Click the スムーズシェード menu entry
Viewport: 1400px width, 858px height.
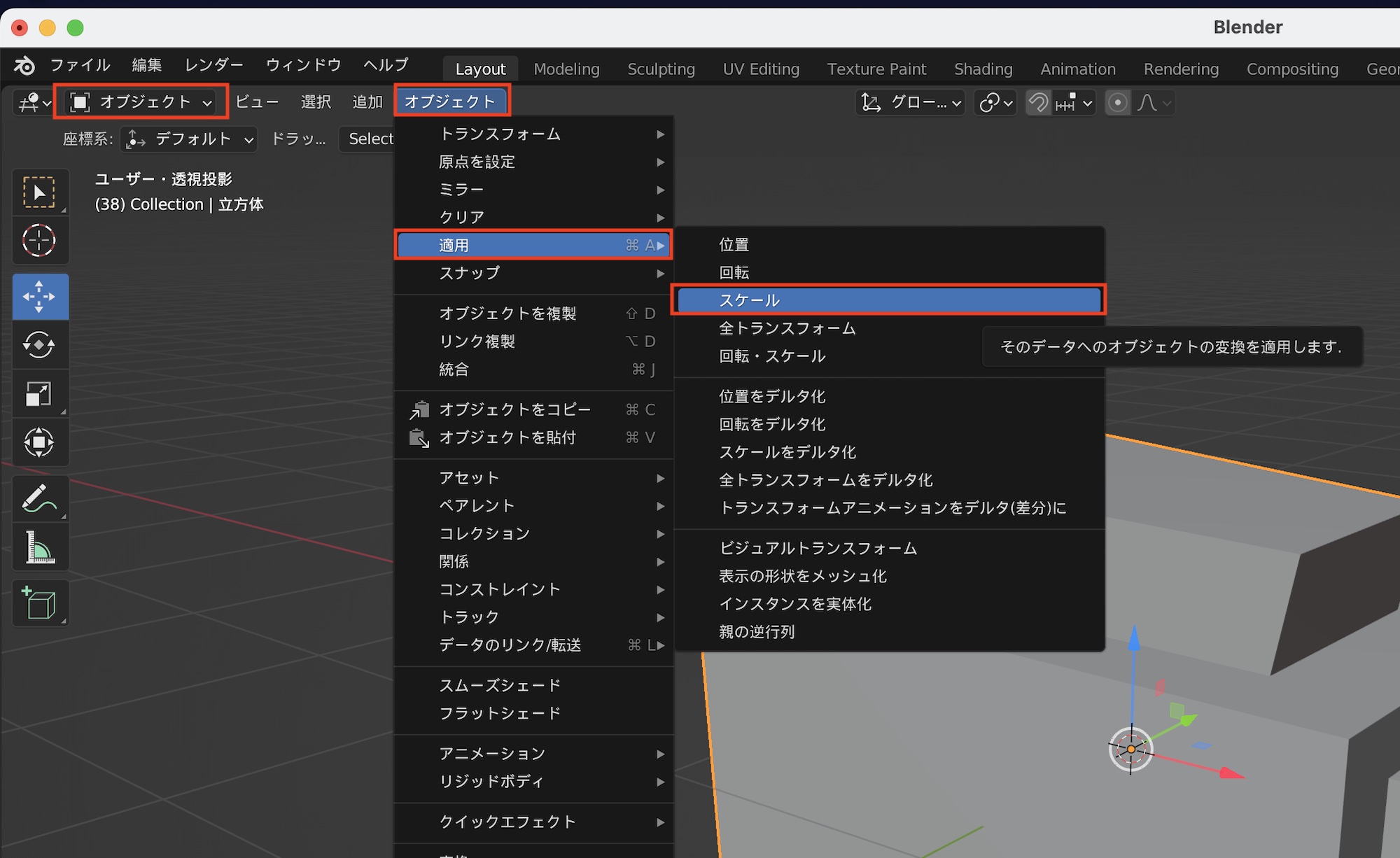[500, 685]
